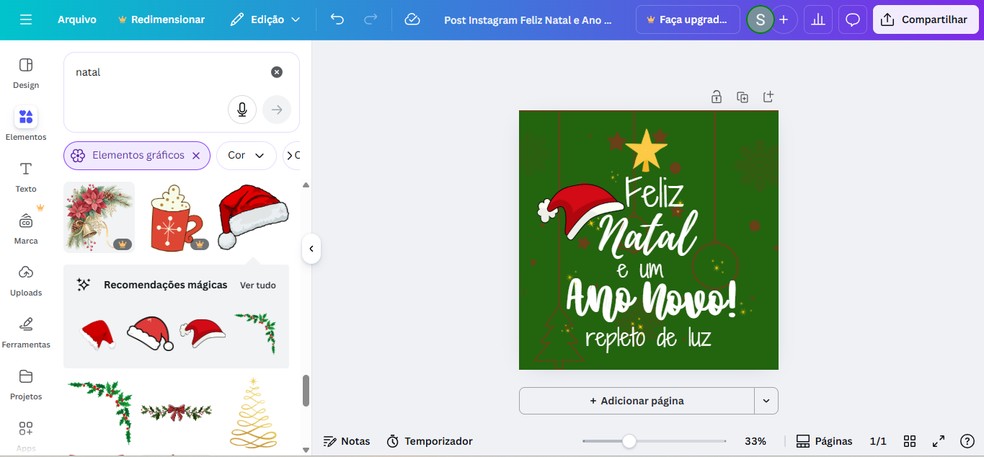Click the redo arrow
The width and height of the screenshot is (984, 457).
coord(371,19)
